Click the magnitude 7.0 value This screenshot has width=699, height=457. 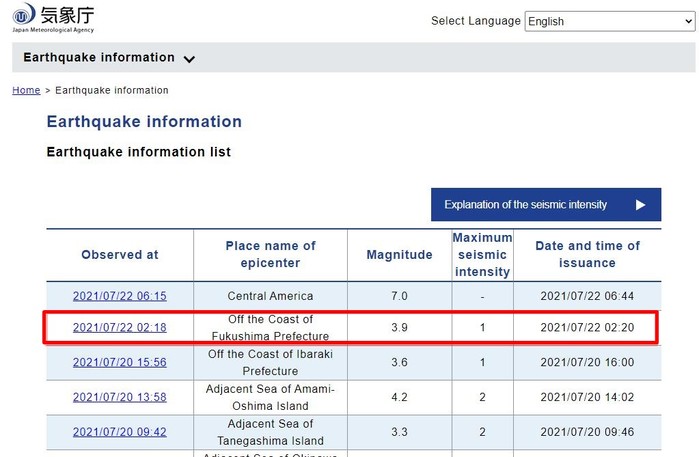pos(399,296)
